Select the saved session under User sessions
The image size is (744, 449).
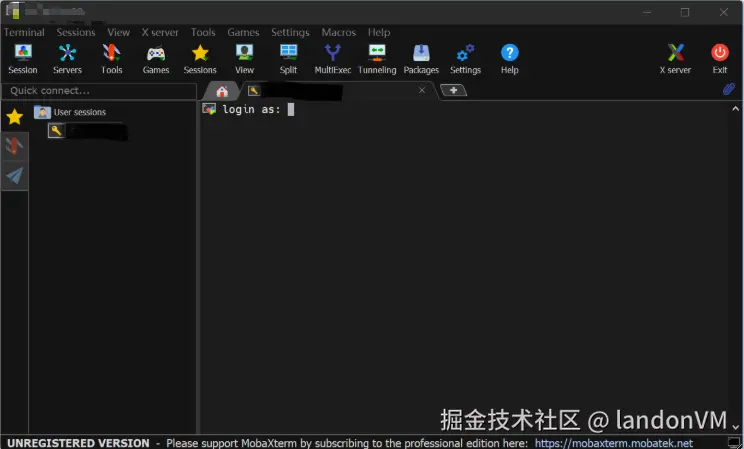(x=88, y=131)
